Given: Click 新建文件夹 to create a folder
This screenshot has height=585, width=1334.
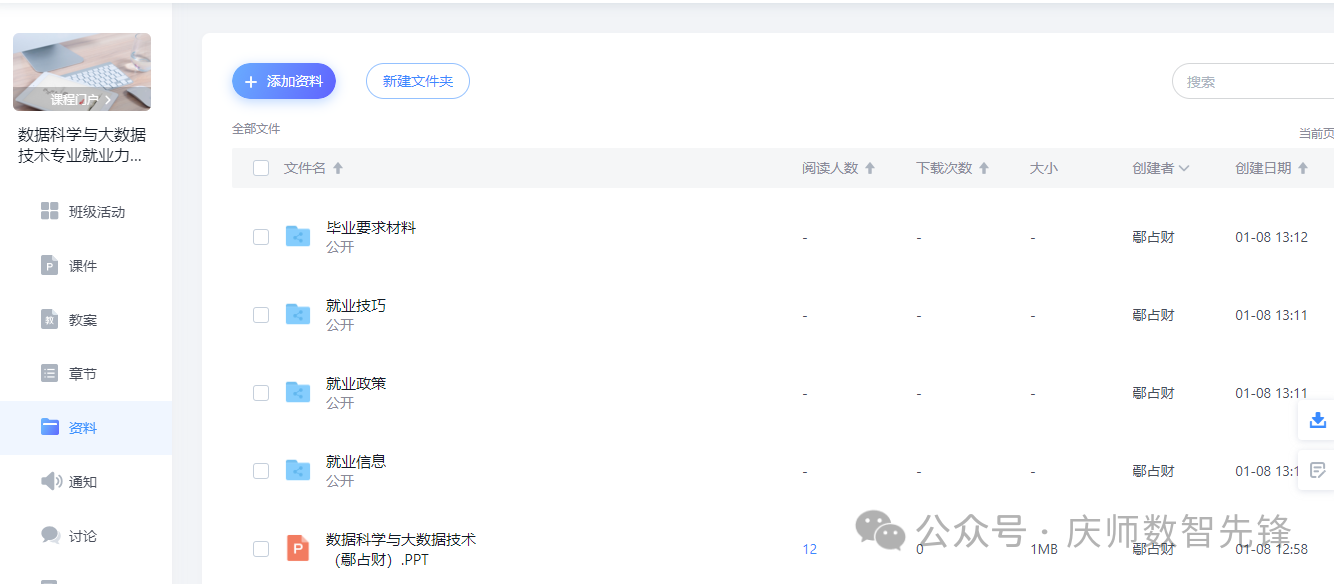Looking at the screenshot, I should coord(418,81).
